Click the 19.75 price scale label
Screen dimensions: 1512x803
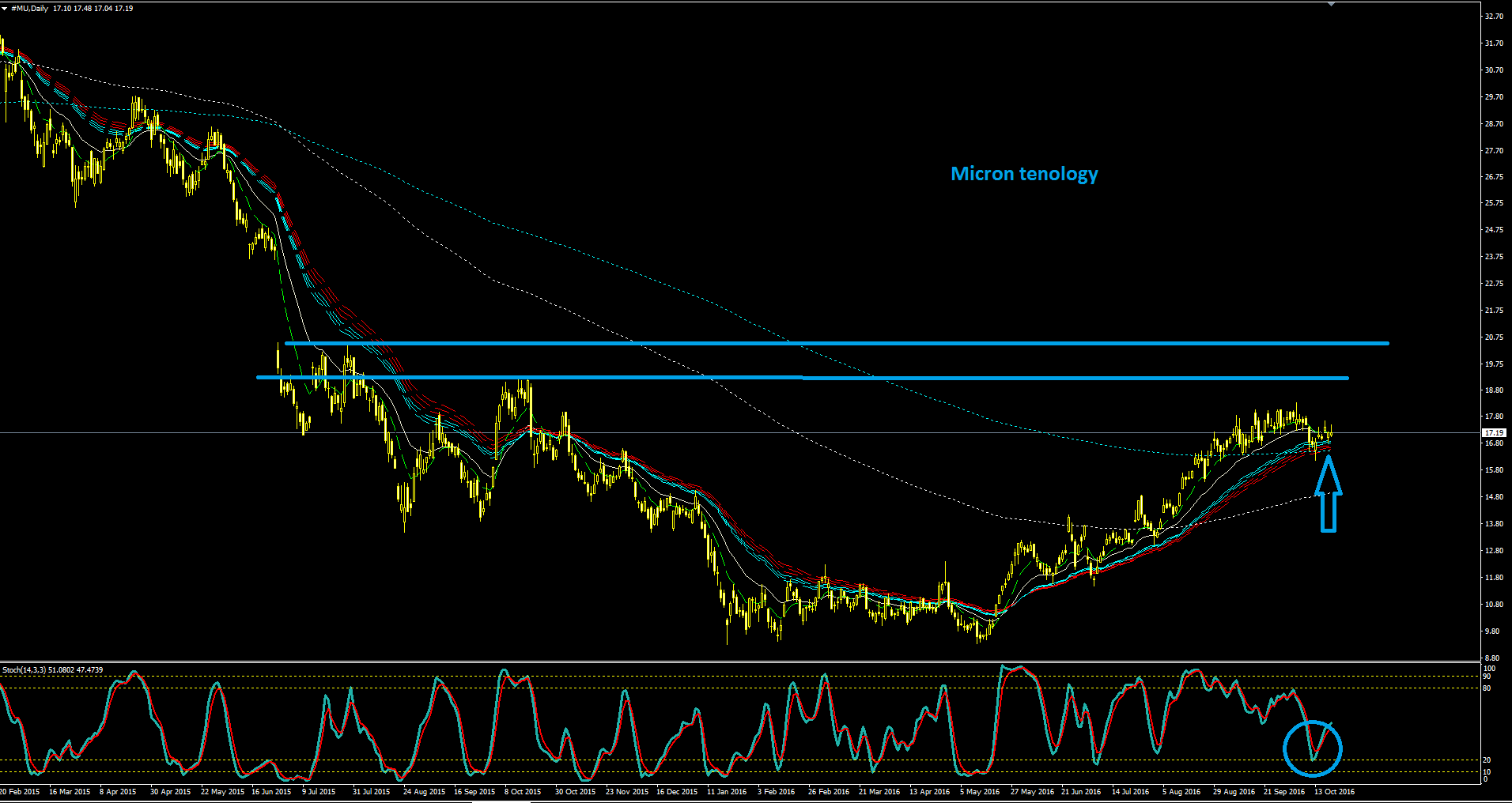pyautogui.click(x=1494, y=364)
